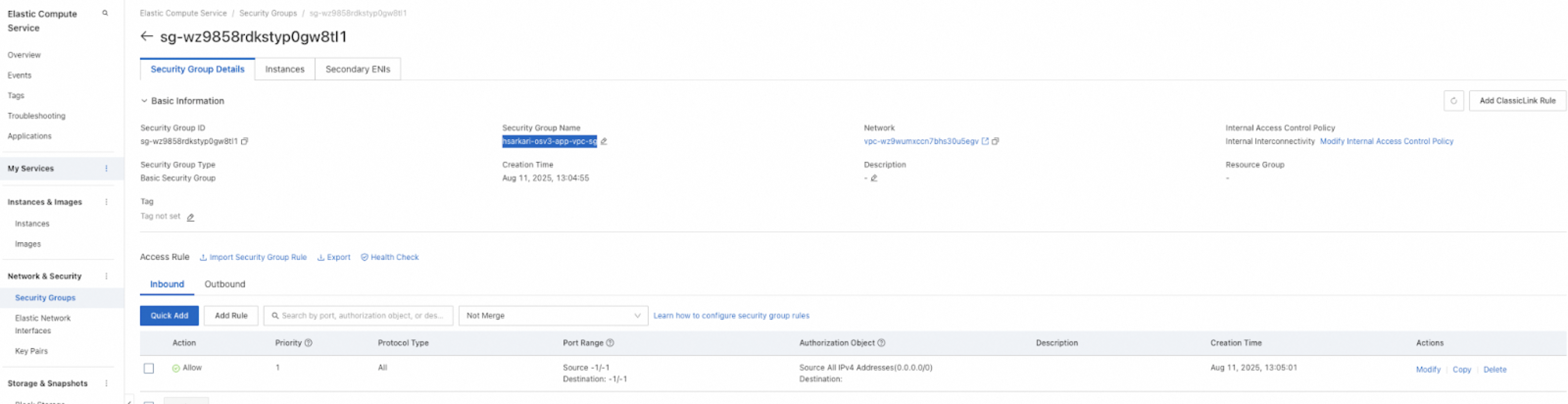Edit the Security Group Name
Screen dimensions: 1568x404
tap(604, 141)
